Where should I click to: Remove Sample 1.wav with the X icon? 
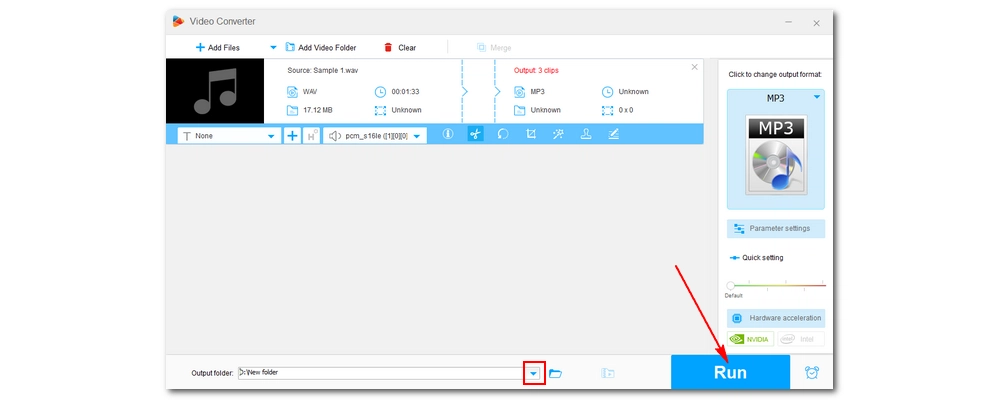pos(695,67)
